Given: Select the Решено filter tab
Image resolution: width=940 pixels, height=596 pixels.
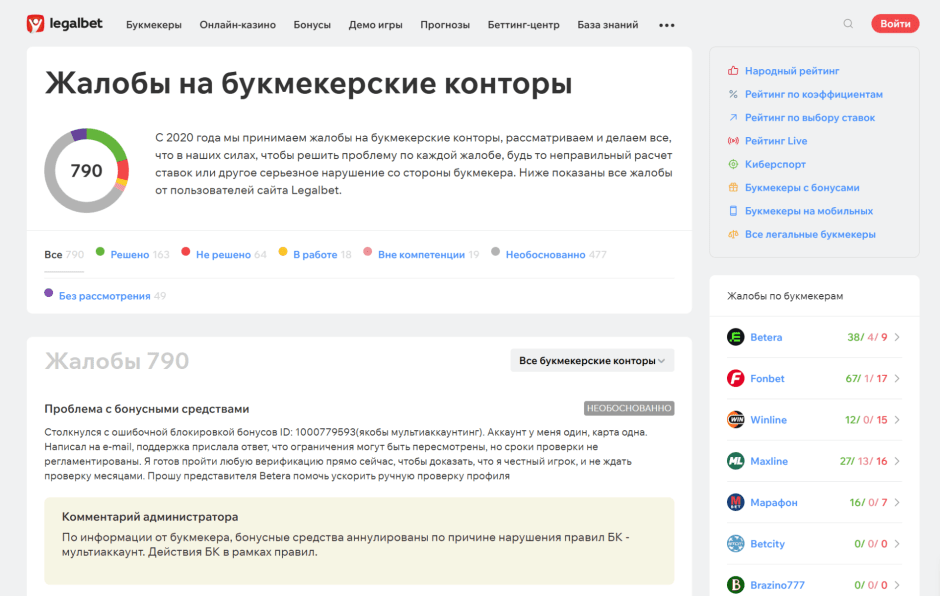Looking at the screenshot, I should [132, 254].
